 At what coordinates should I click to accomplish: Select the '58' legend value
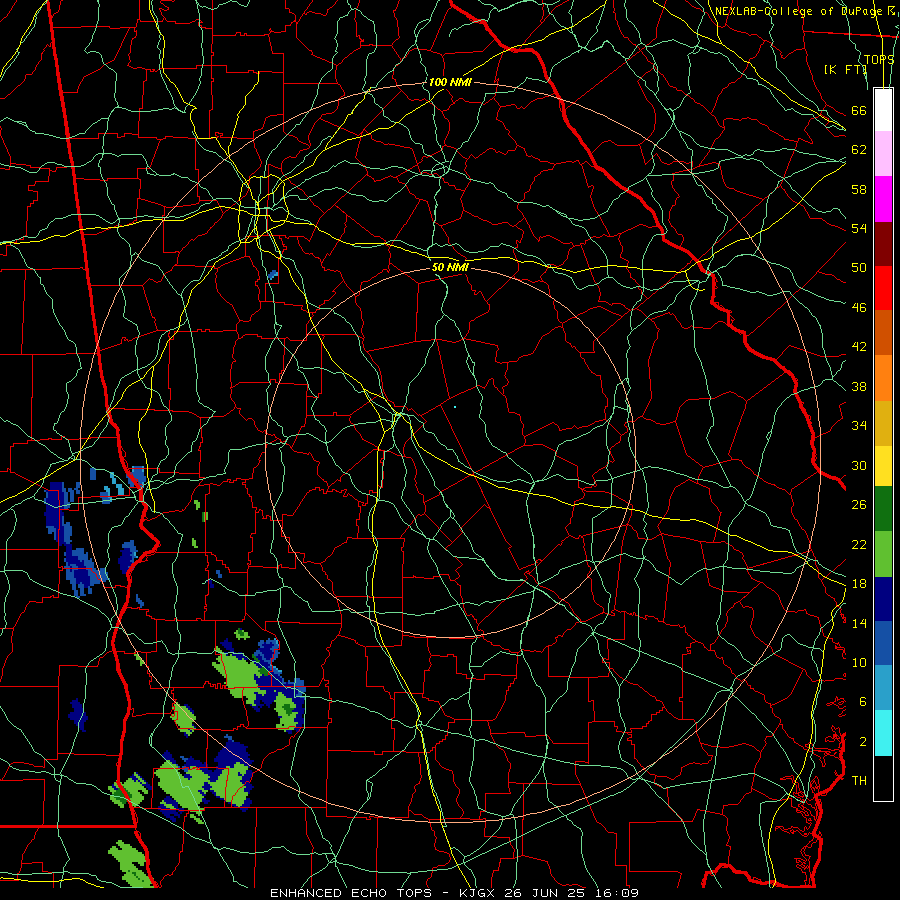859,189
